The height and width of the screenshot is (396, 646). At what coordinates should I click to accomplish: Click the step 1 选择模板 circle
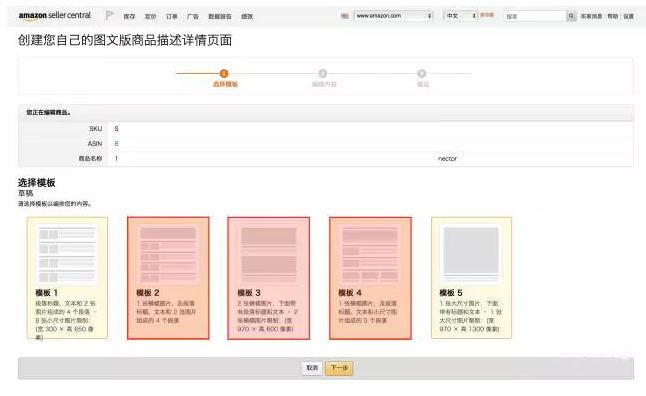click(x=224, y=73)
